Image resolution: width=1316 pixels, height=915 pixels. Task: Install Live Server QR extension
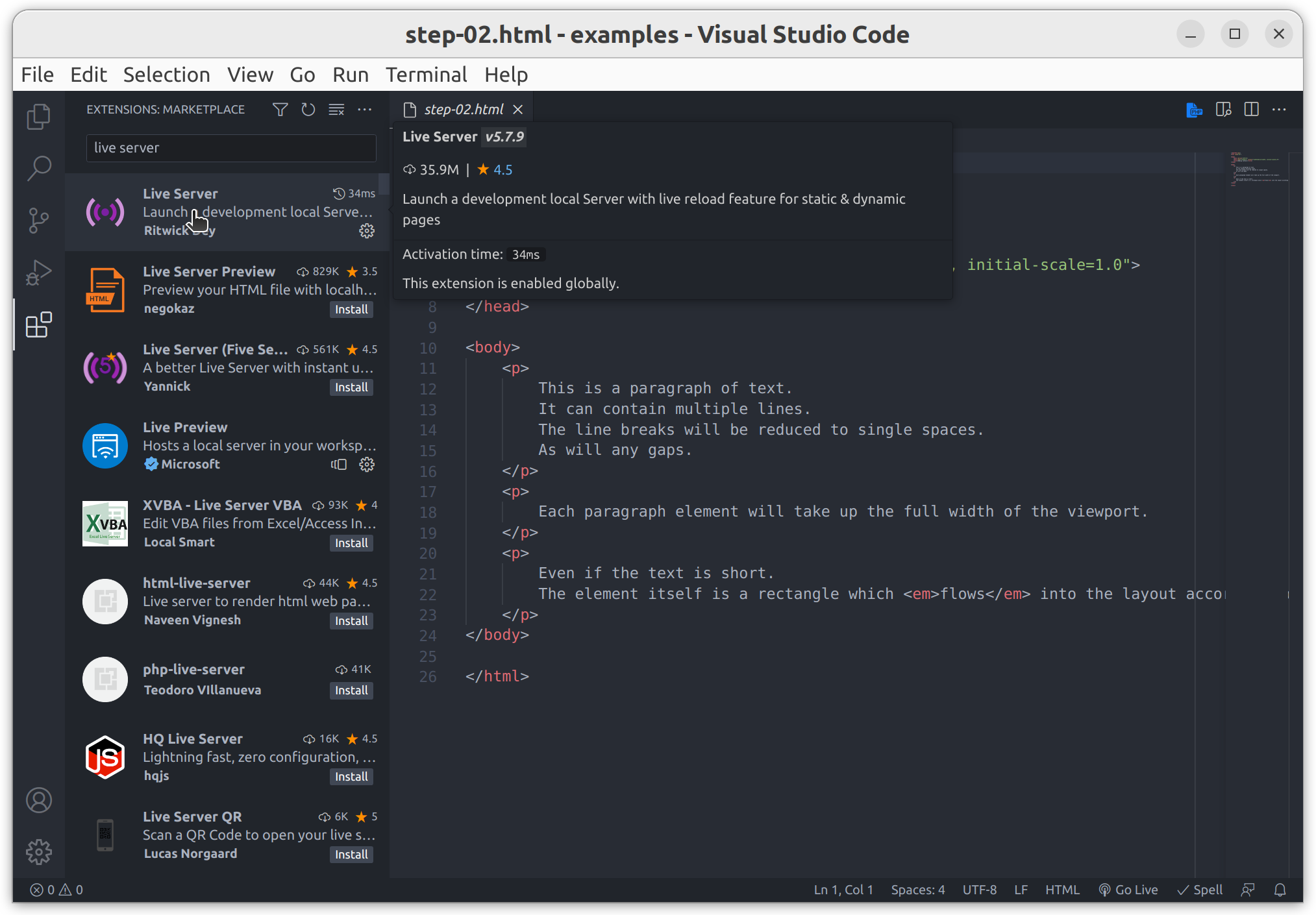[351, 855]
